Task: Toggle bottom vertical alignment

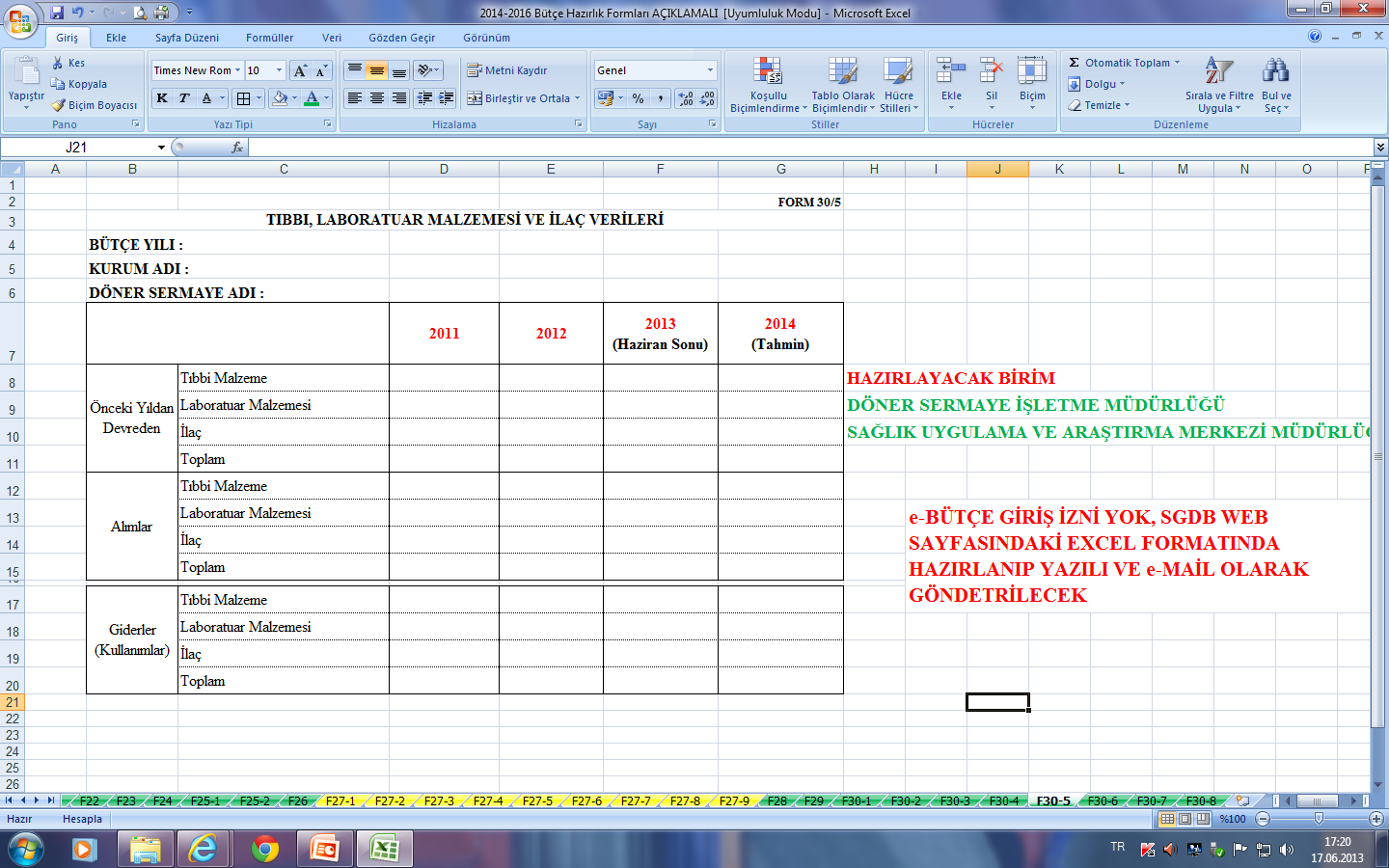Action: point(399,70)
